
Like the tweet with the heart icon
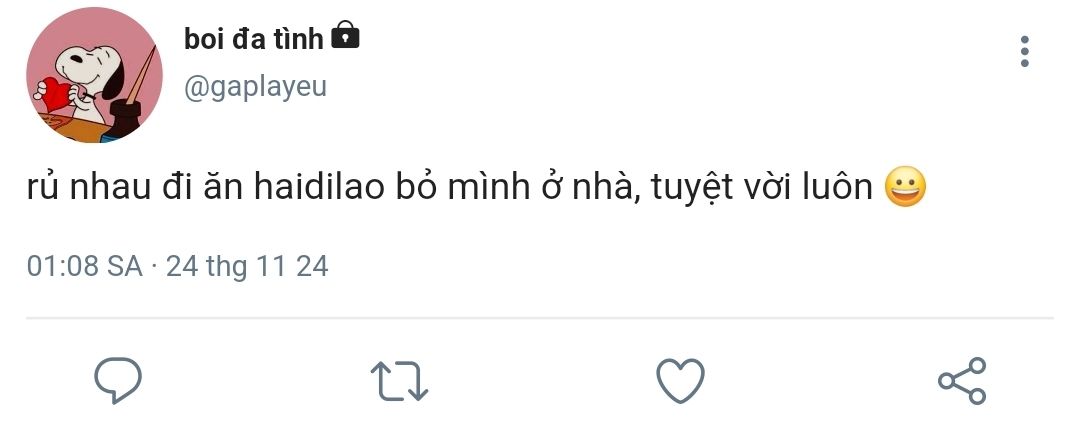pos(680,381)
